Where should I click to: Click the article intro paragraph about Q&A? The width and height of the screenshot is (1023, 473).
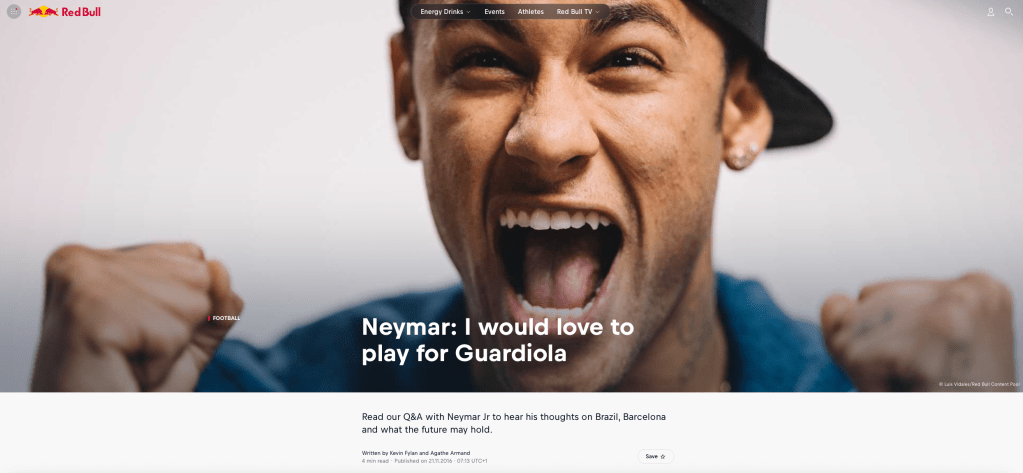click(514, 423)
